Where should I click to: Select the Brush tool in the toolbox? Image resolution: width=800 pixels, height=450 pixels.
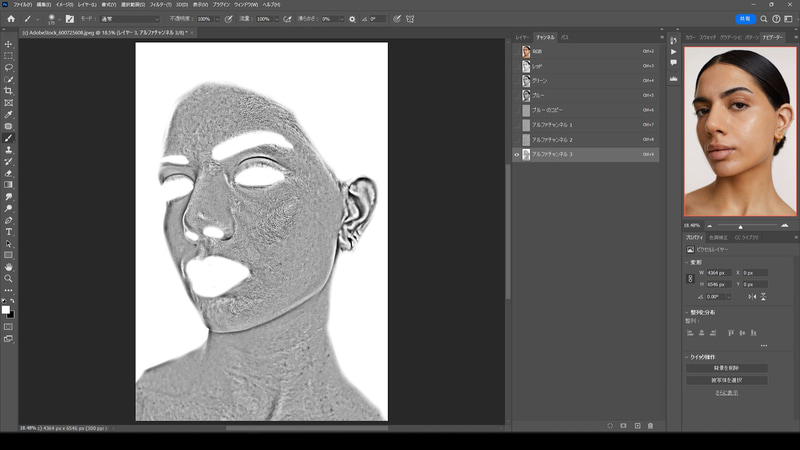9,138
